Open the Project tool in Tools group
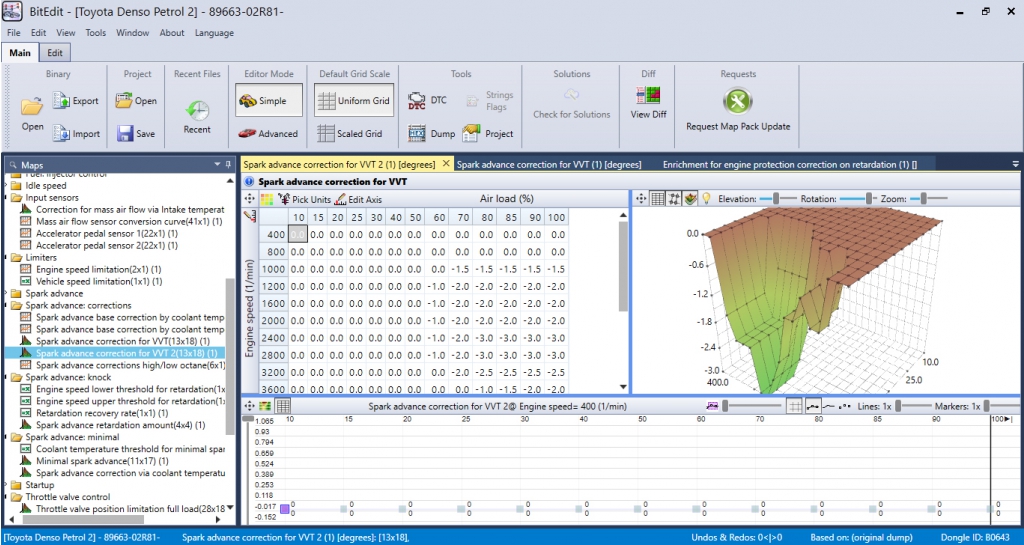The height and width of the screenshot is (545, 1024). tap(488, 133)
